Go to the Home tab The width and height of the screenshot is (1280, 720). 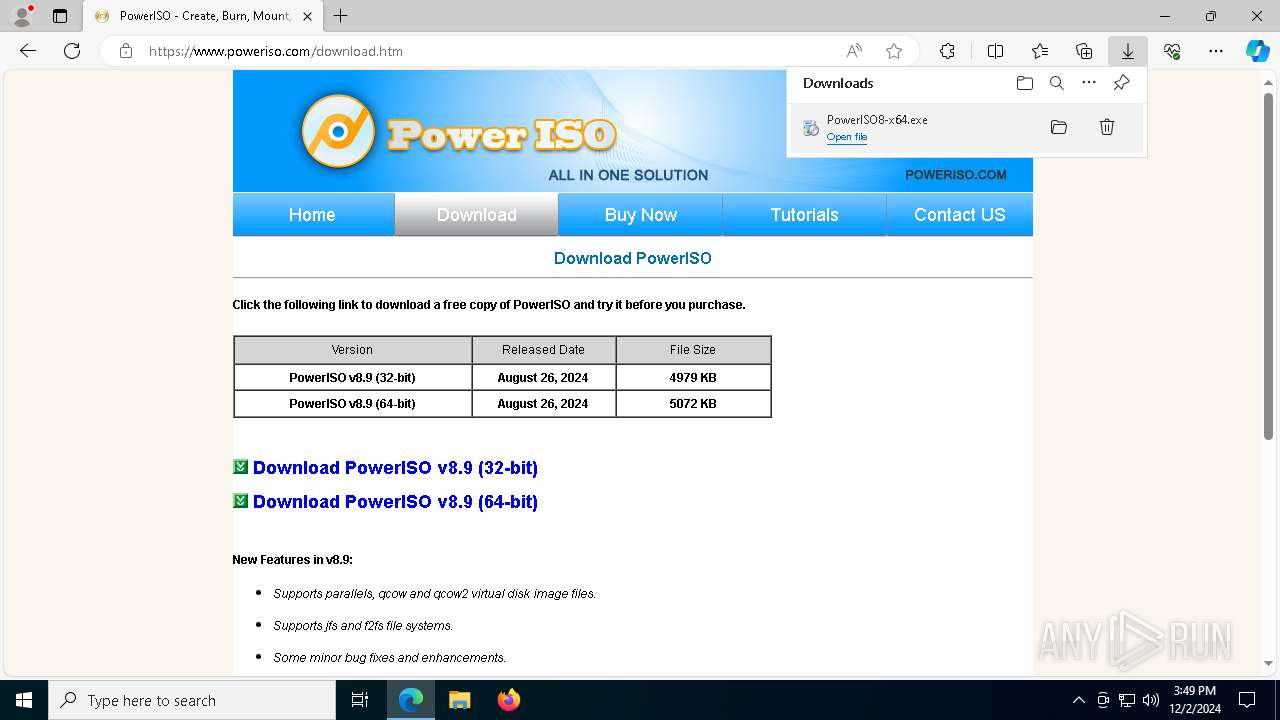click(313, 215)
